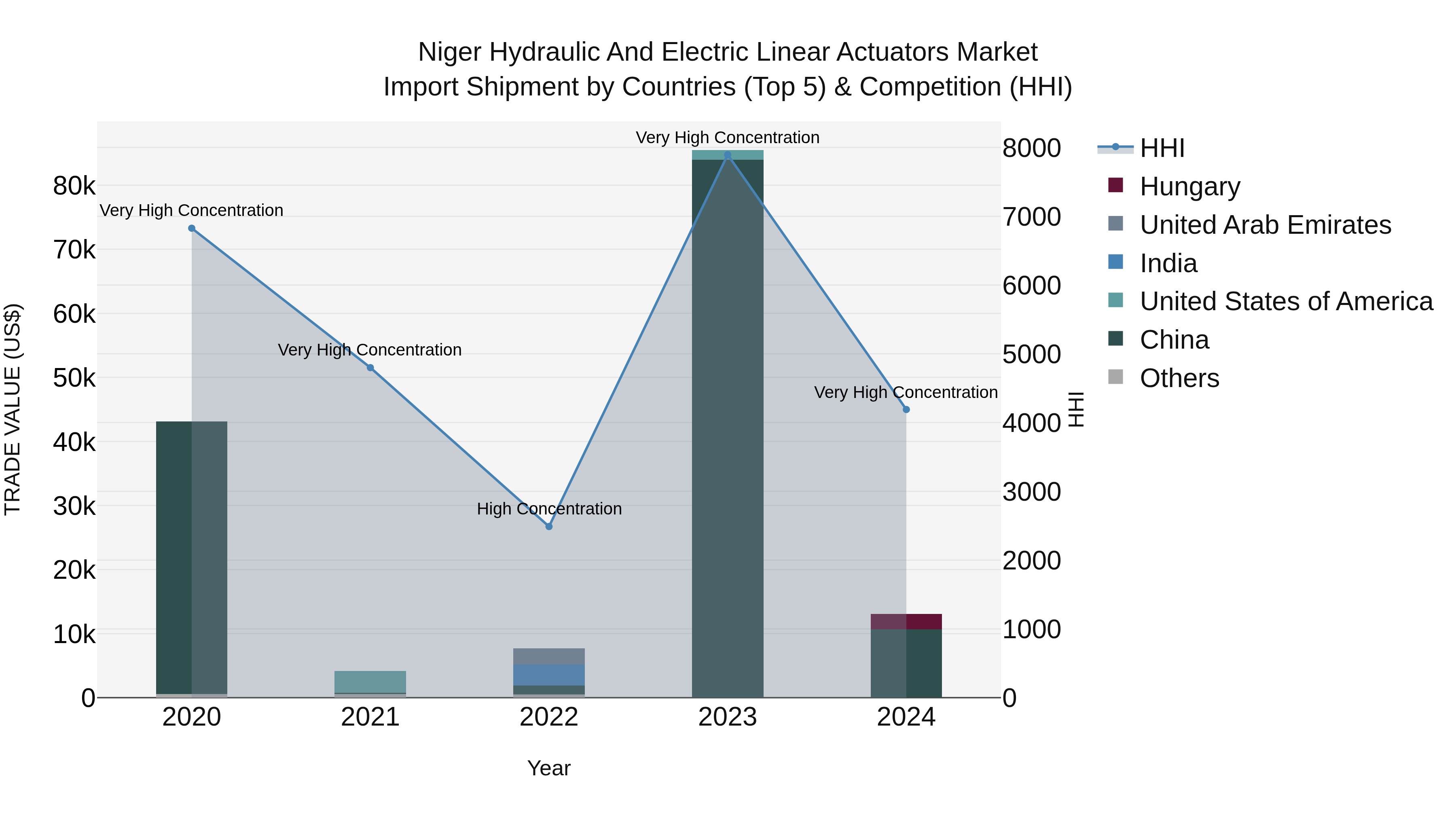Click the HHI line marker icon in legend
1456x819 pixels.
point(1116,148)
